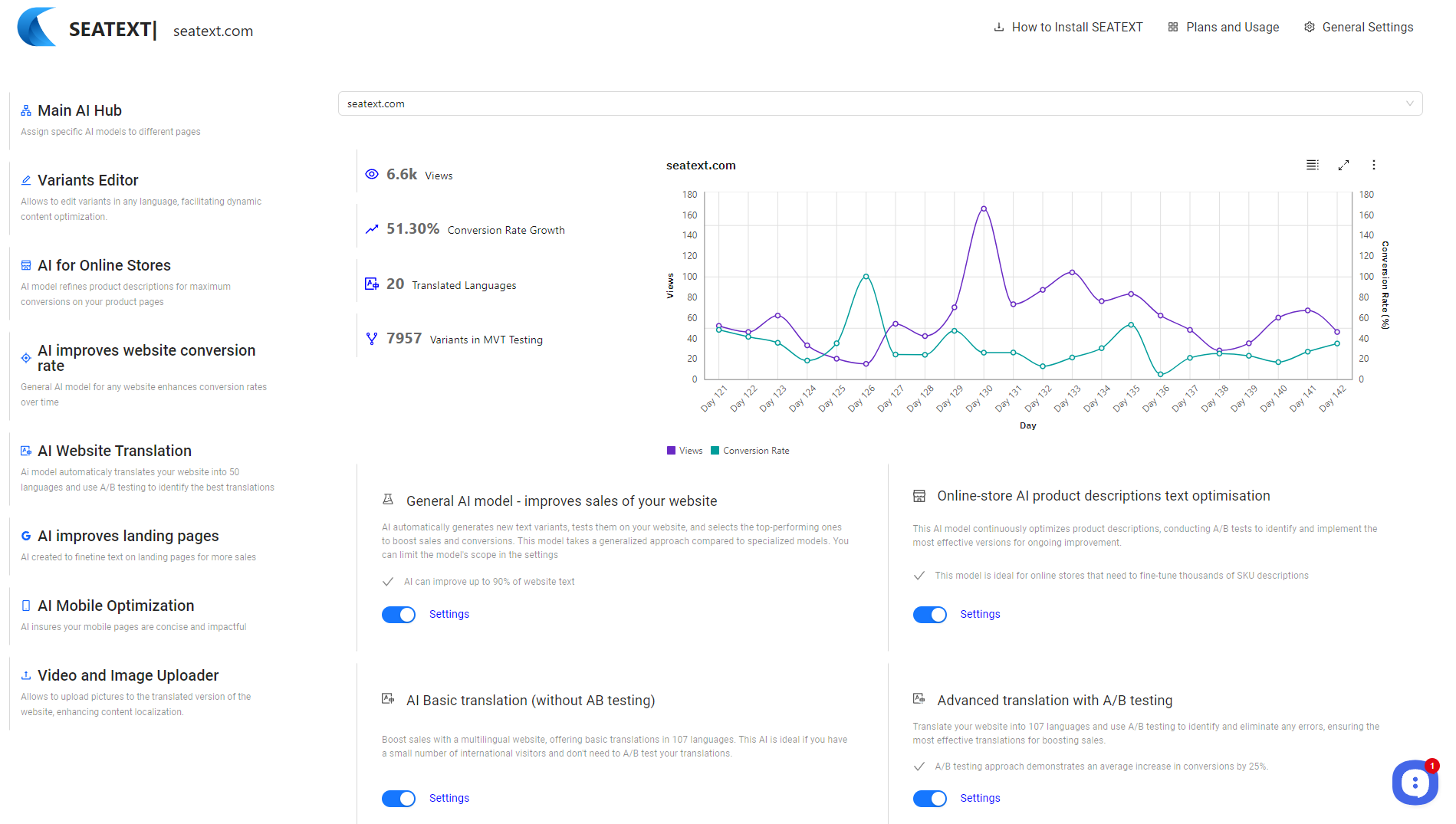Click the flask icon for General AI model

coord(388,500)
